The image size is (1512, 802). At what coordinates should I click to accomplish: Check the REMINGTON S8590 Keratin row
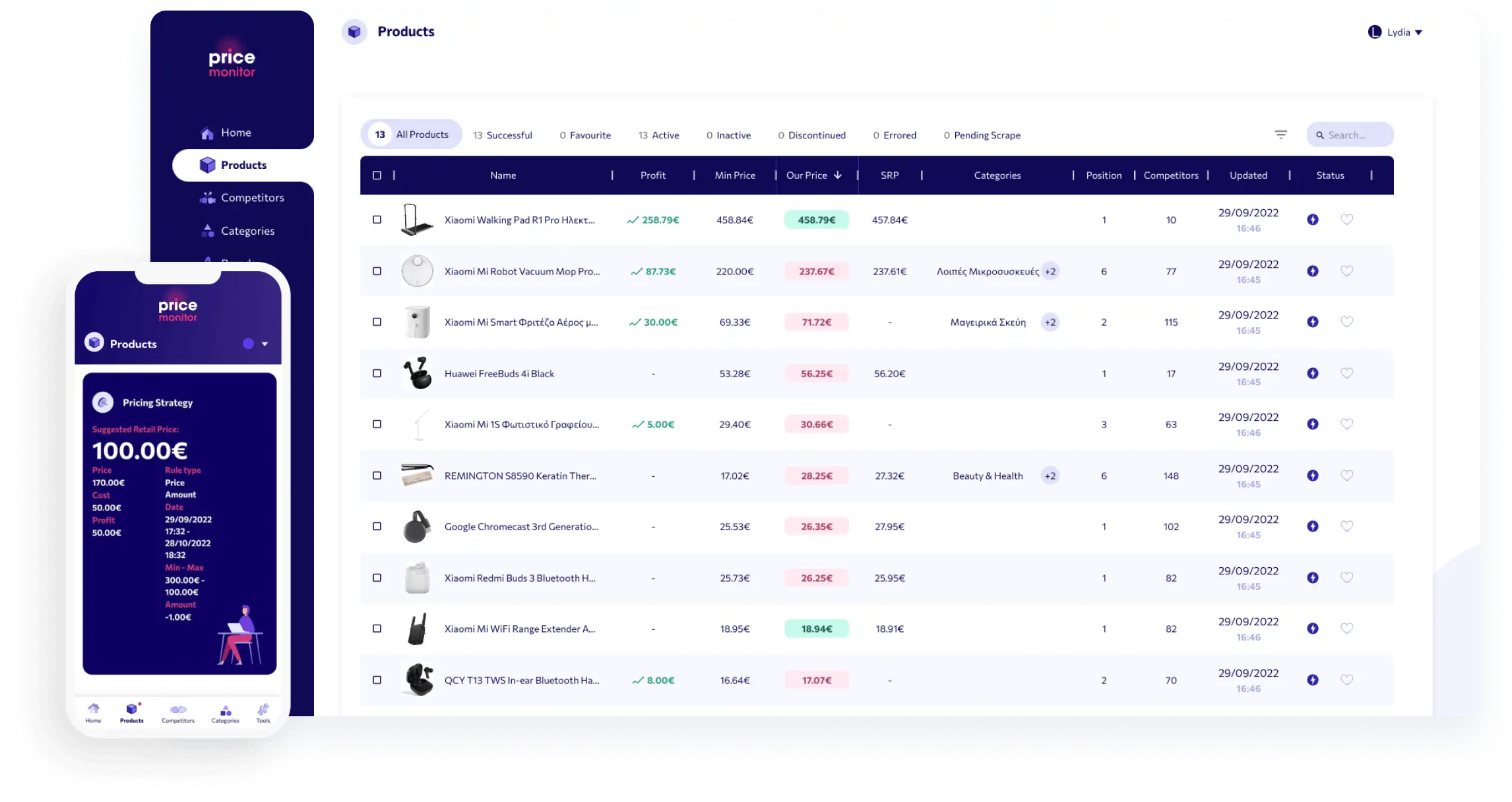point(377,476)
